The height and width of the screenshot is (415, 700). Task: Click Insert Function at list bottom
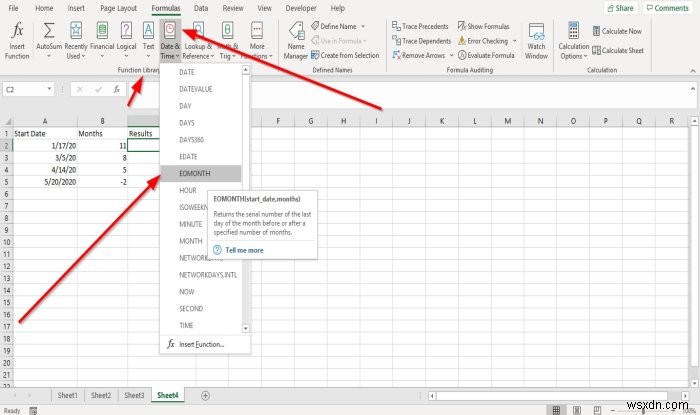pyautogui.click(x=205, y=344)
